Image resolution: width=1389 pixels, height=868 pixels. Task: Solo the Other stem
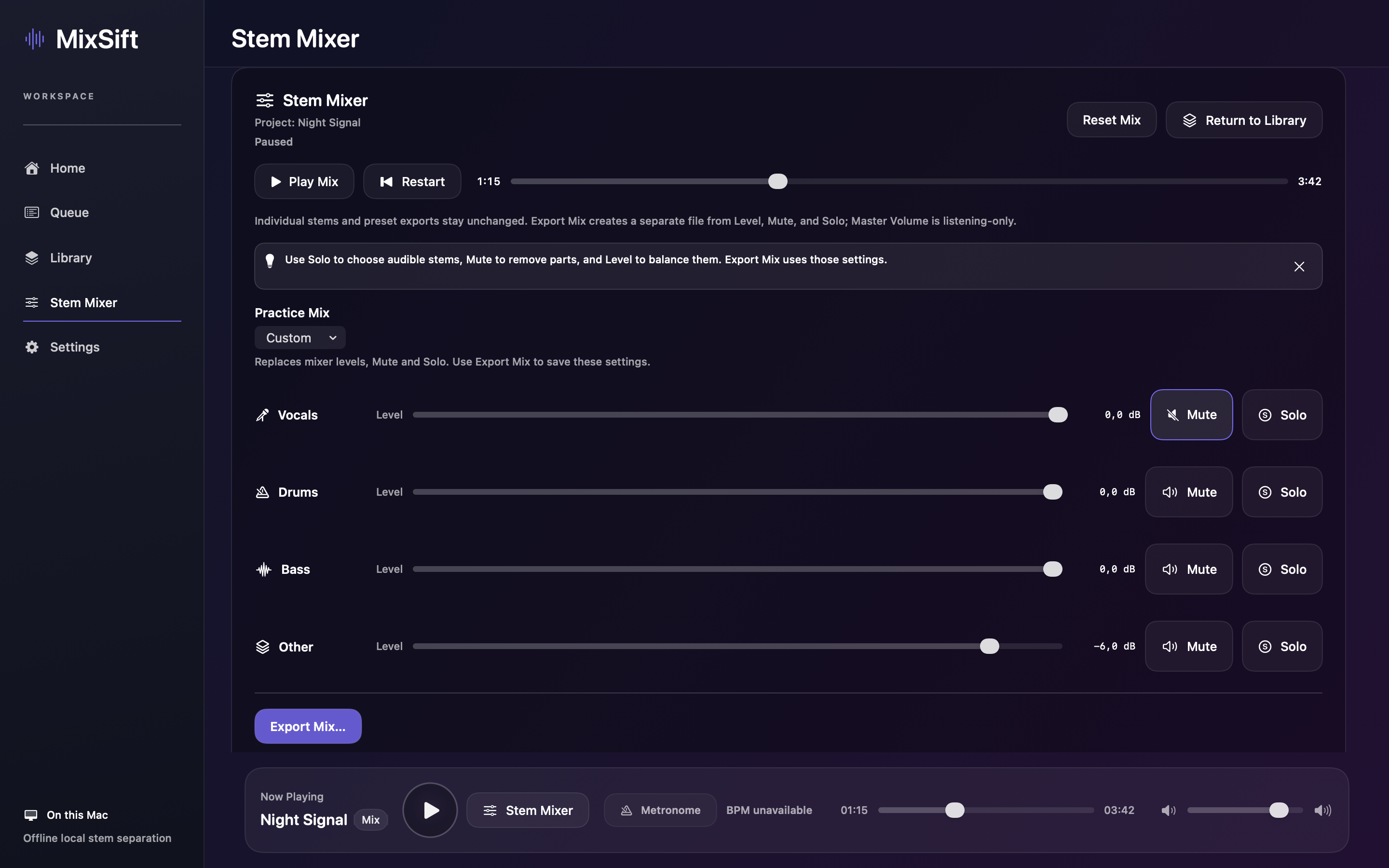1281,646
